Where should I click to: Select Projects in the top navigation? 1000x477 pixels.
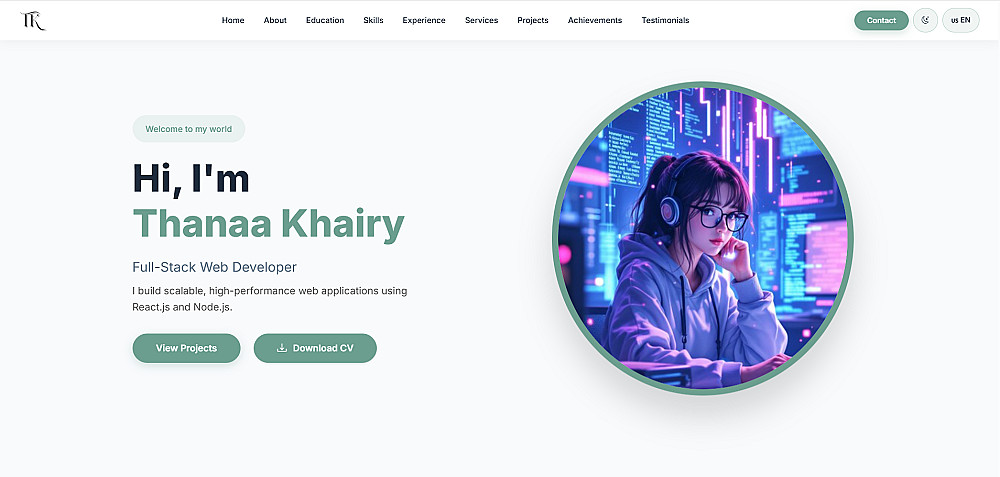click(x=533, y=20)
